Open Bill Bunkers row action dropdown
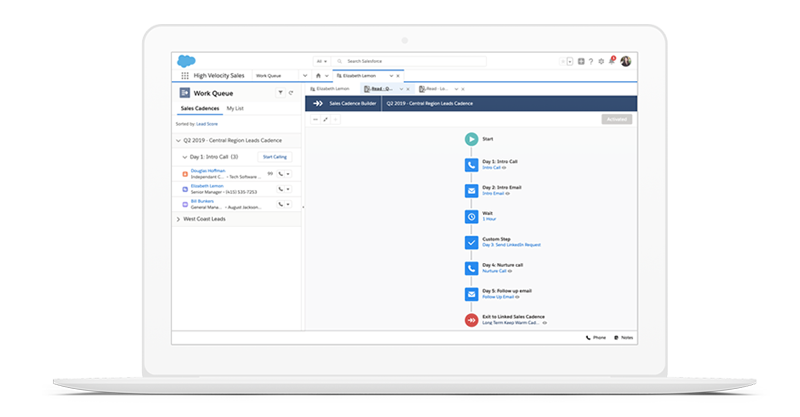The width and height of the screenshot is (800, 417). click(288, 204)
